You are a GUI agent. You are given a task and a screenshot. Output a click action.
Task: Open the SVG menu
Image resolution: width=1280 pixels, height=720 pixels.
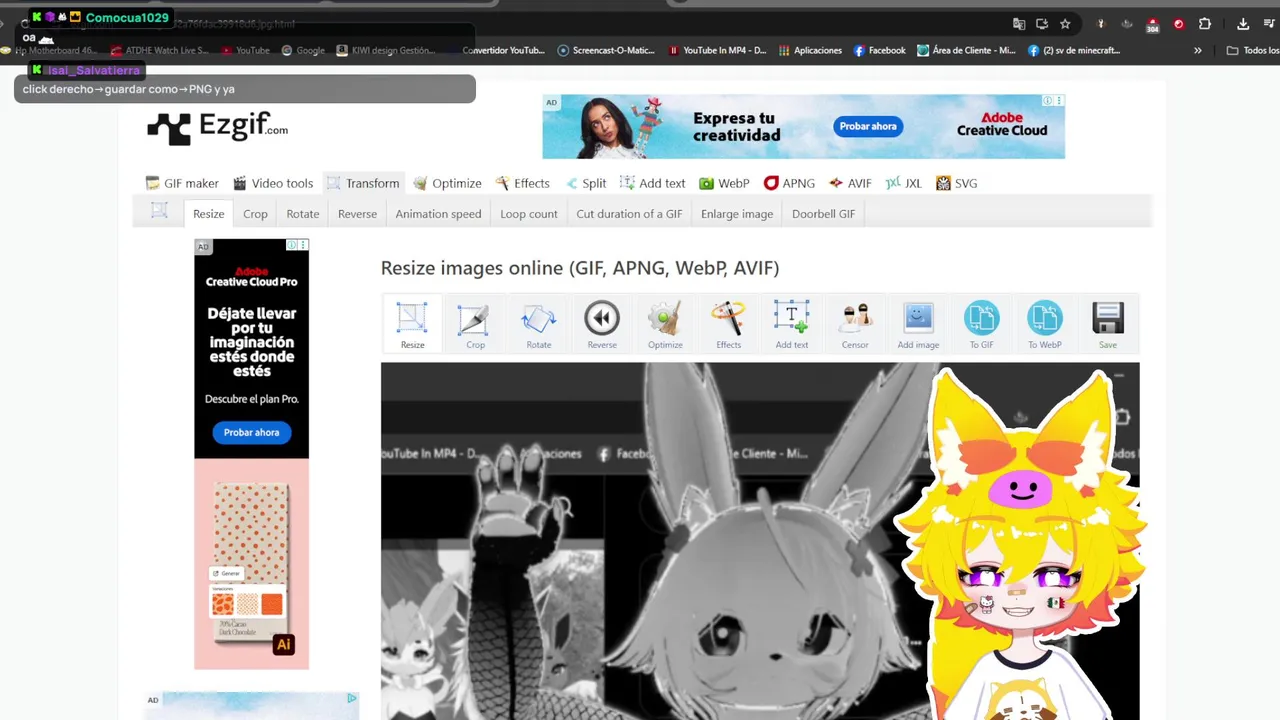[956, 183]
